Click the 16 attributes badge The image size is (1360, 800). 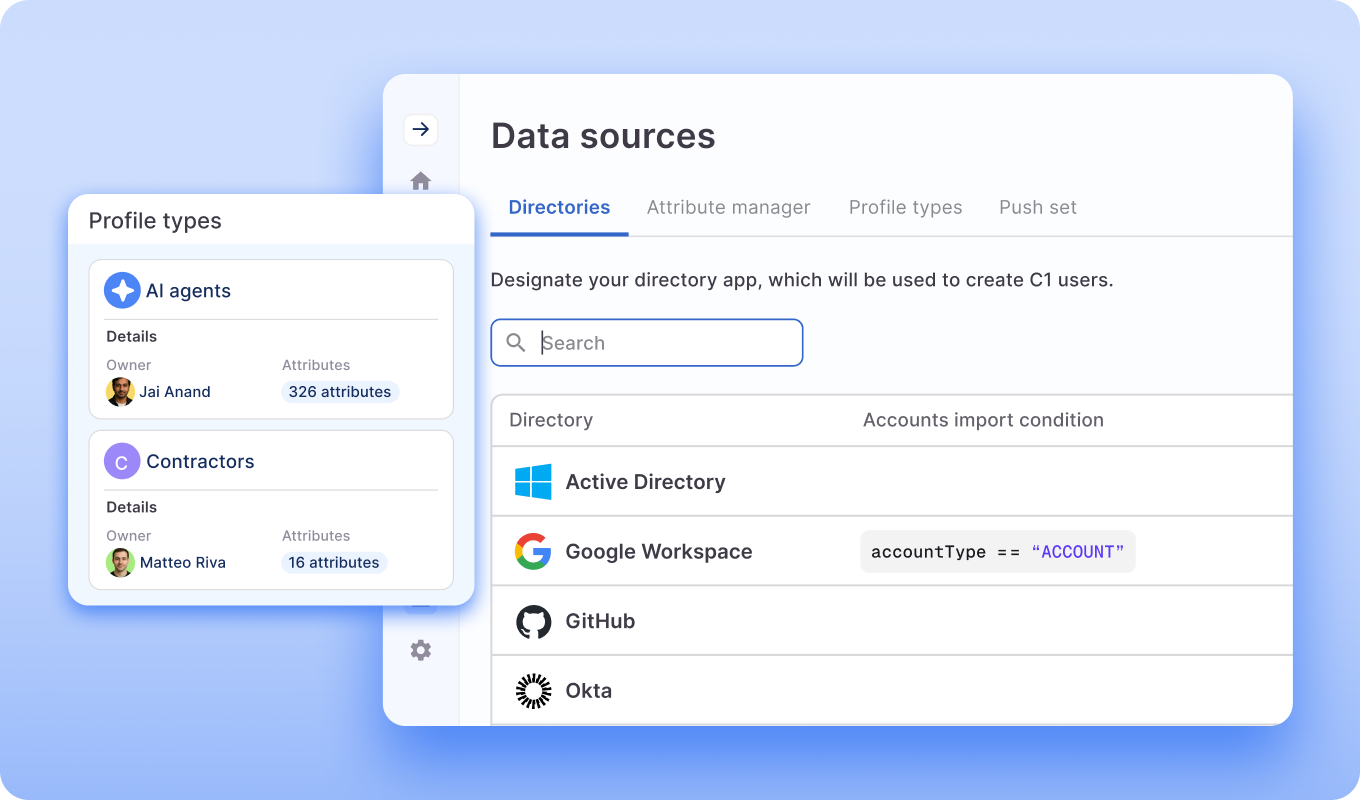(x=334, y=562)
